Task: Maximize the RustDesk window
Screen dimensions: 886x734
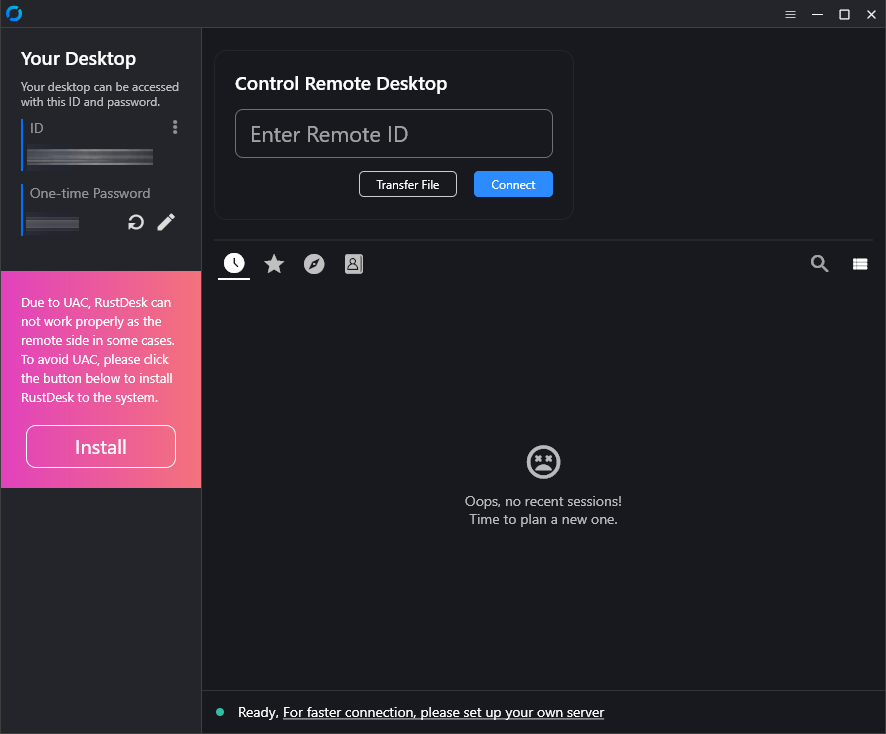Action: coord(844,14)
